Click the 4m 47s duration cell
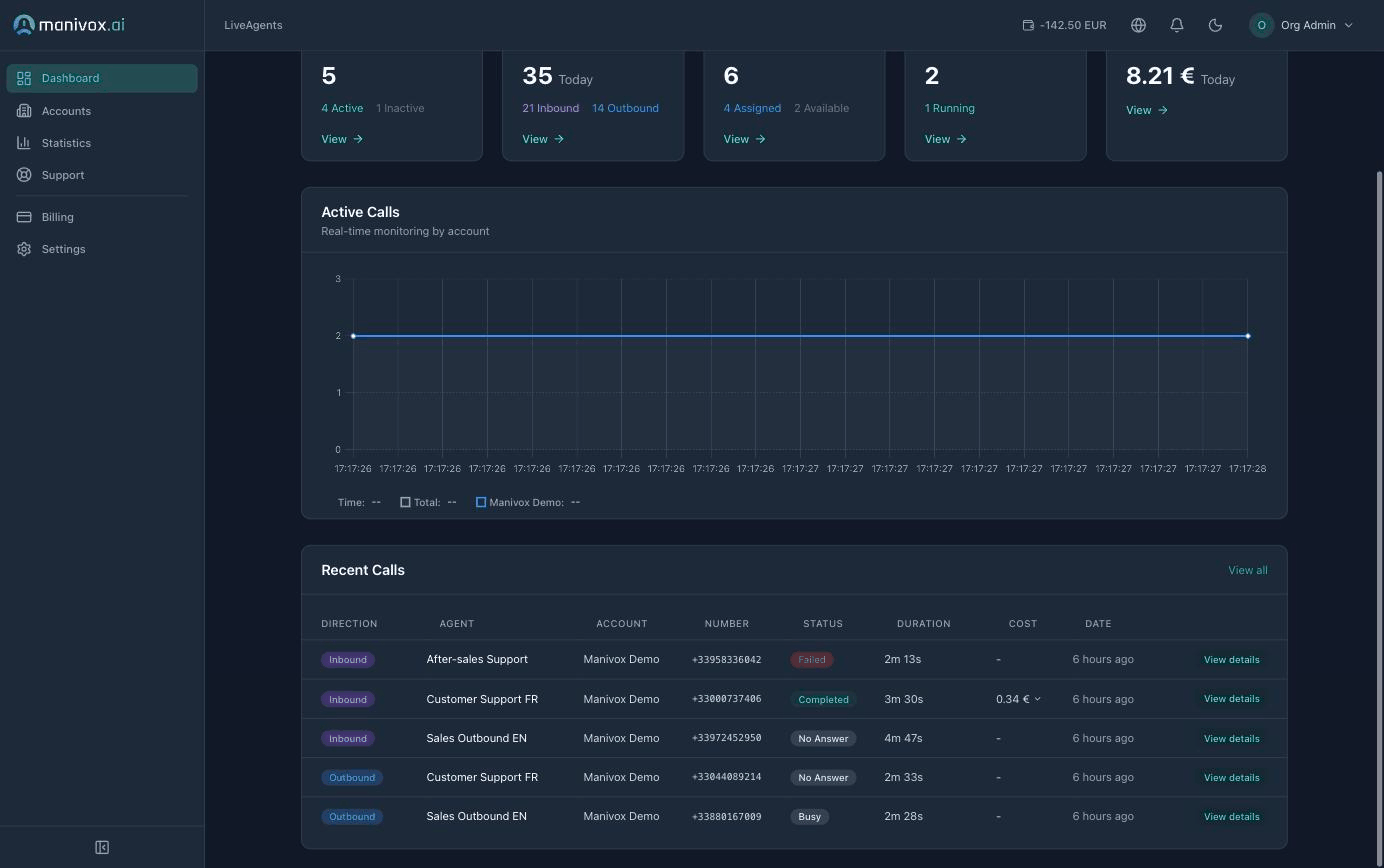Image resolution: width=1384 pixels, height=868 pixels. pyautogui.click(x=902, y=738)
